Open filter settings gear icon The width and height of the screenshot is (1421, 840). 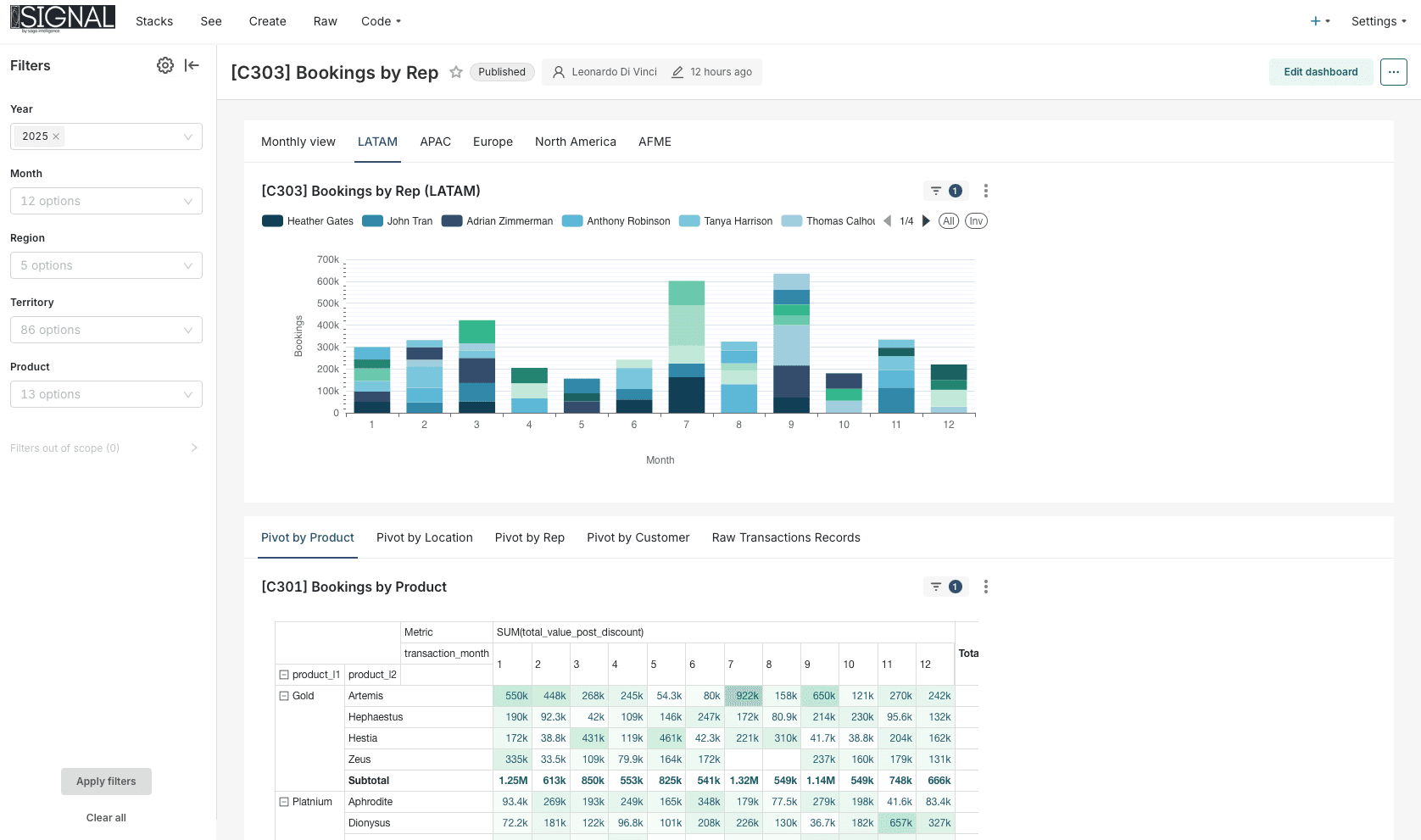(165, 65)
